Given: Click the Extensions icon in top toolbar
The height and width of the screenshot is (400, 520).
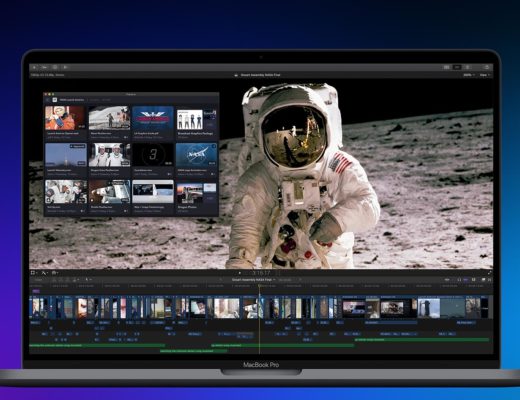Looking at the screenshot, I should (66, 67).
